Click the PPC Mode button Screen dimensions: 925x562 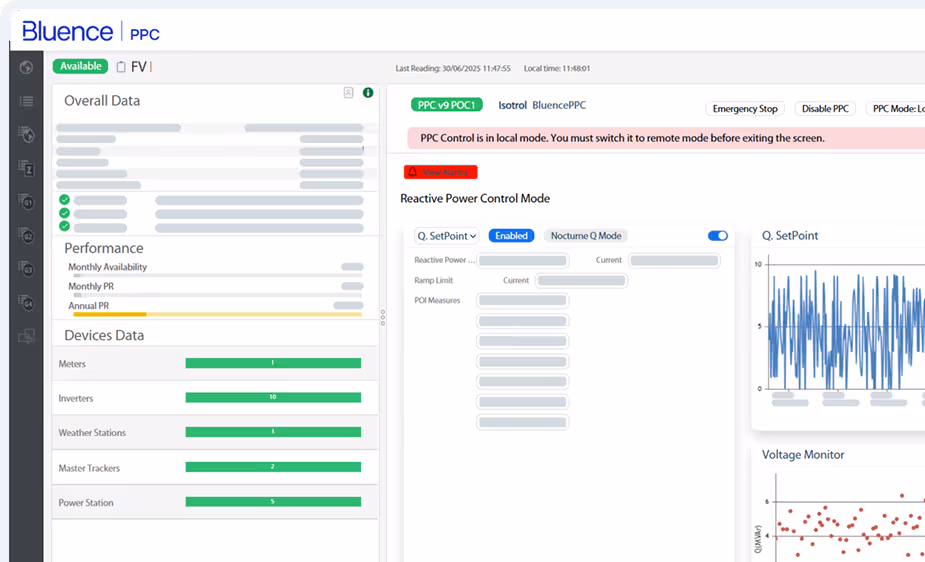point(896,109)
